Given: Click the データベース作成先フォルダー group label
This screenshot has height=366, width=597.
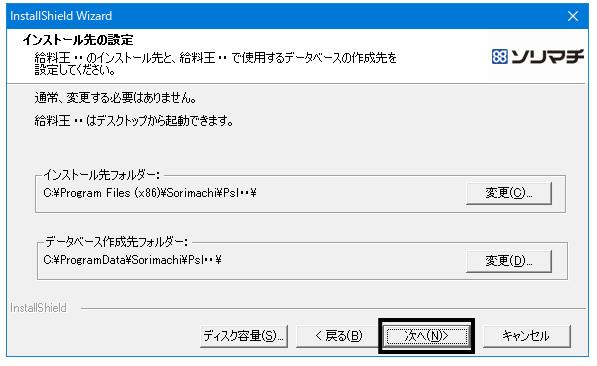Looking at the screenshot, I should (x=117, y=242).
